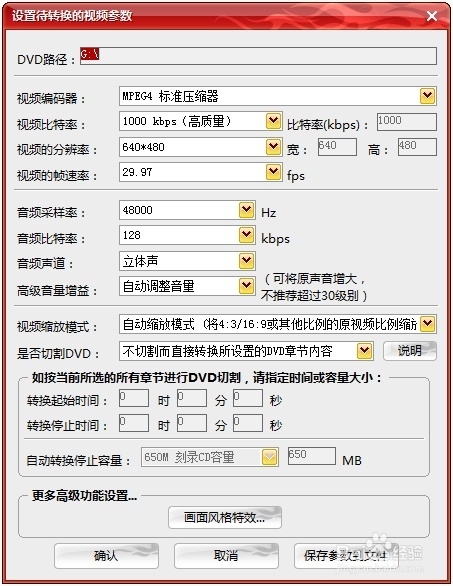
Task: Expand the 视频的帧速率 dropdown arrow
Action: (x=274, y=172)
